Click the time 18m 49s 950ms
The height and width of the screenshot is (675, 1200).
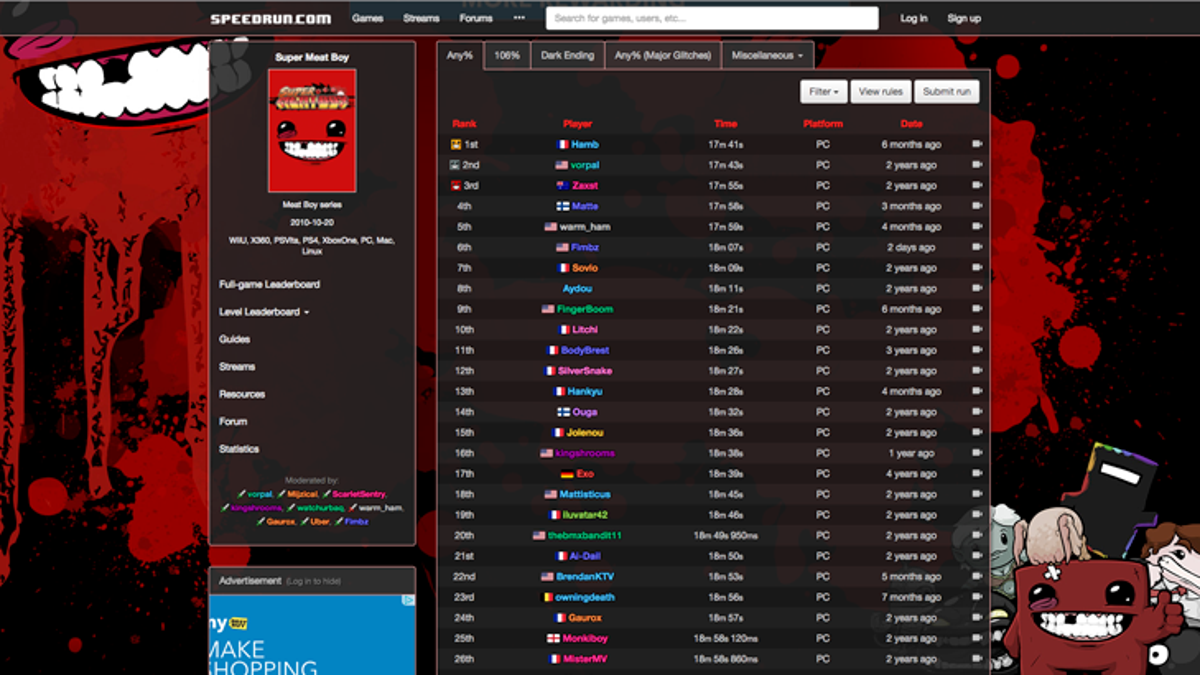tap(726, 536)
